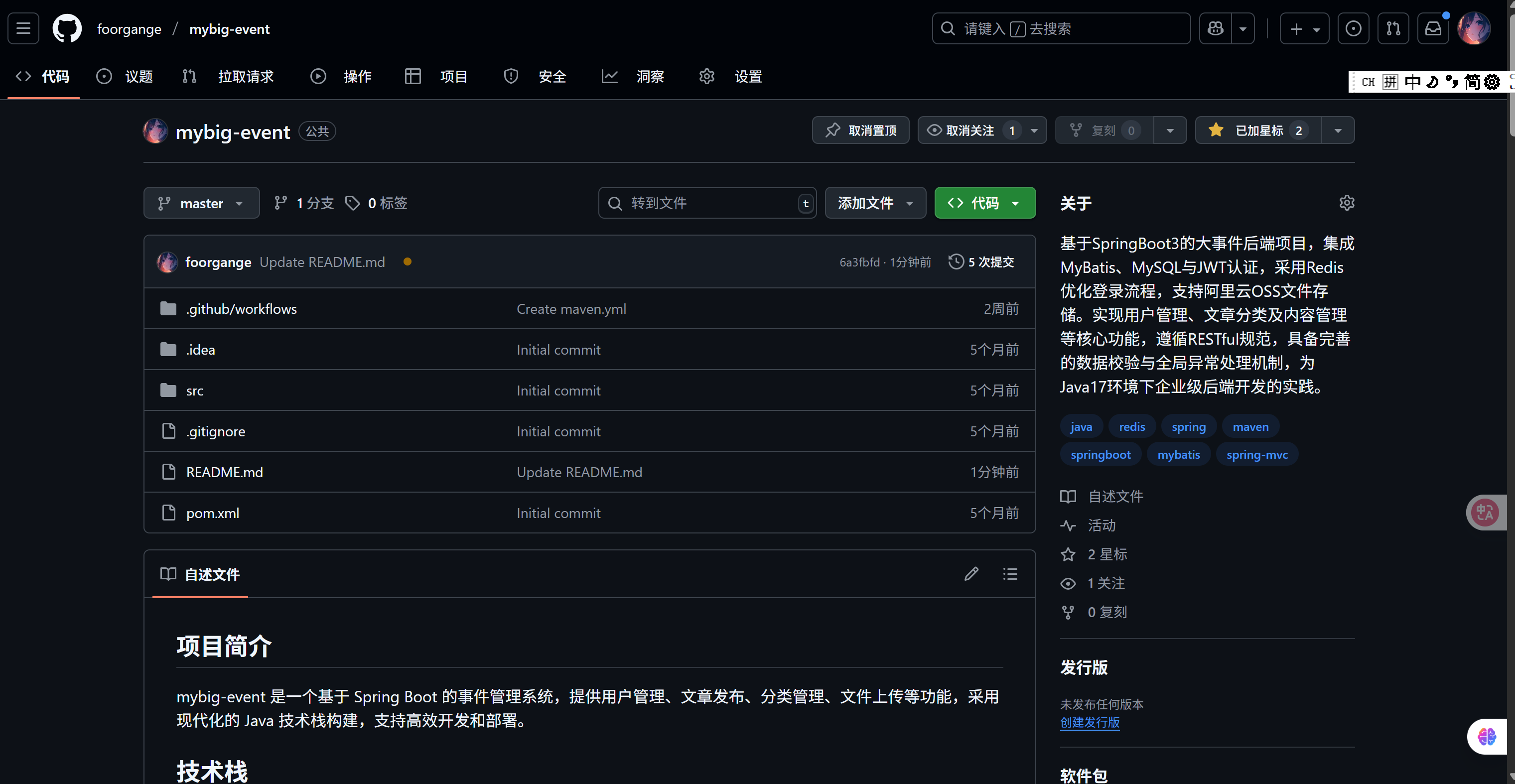Open the issues icon in header
The image size is (1515, 784).
coord(1353,28)
